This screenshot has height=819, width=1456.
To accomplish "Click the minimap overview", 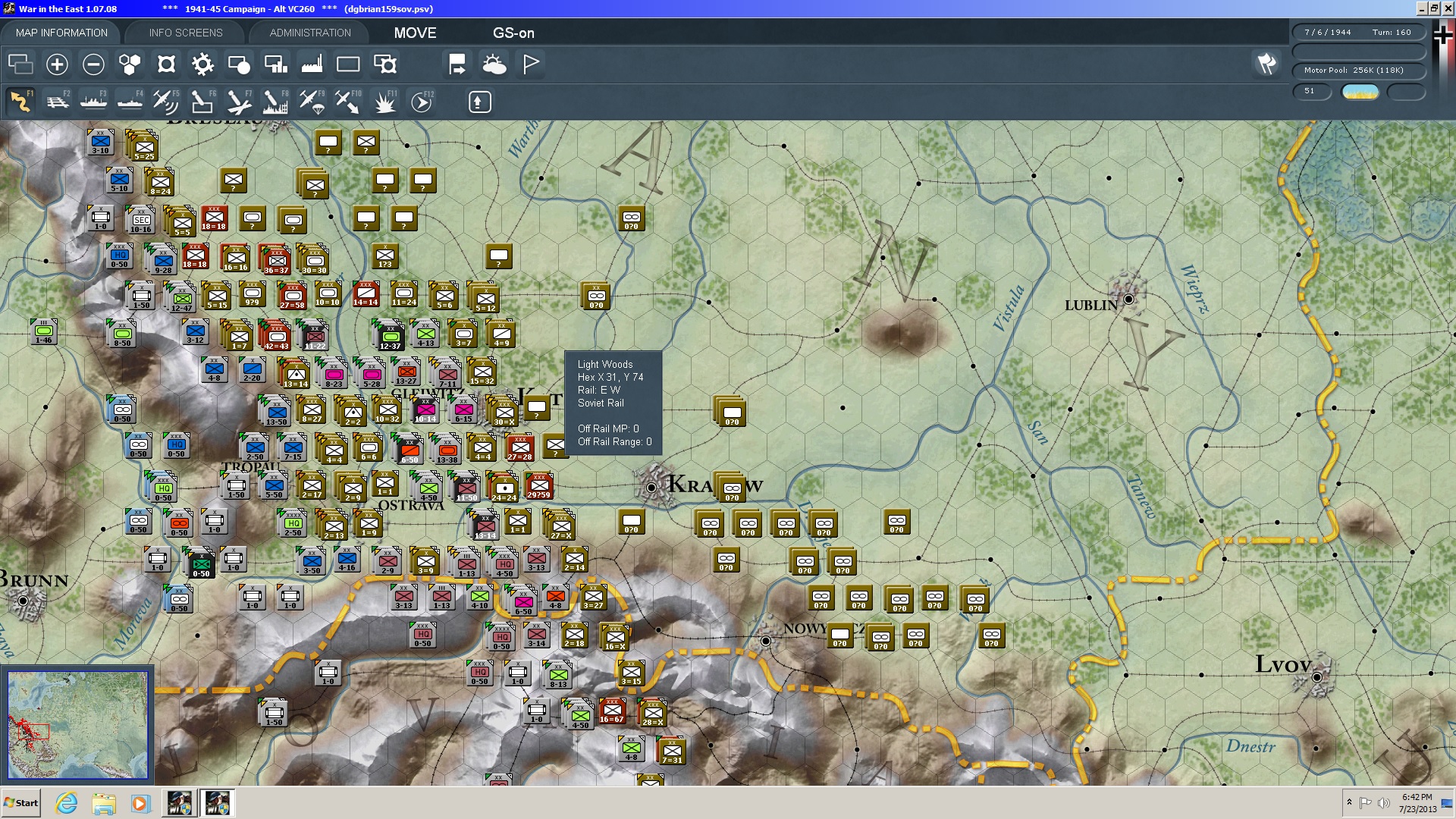I will [x=77, y=724].
